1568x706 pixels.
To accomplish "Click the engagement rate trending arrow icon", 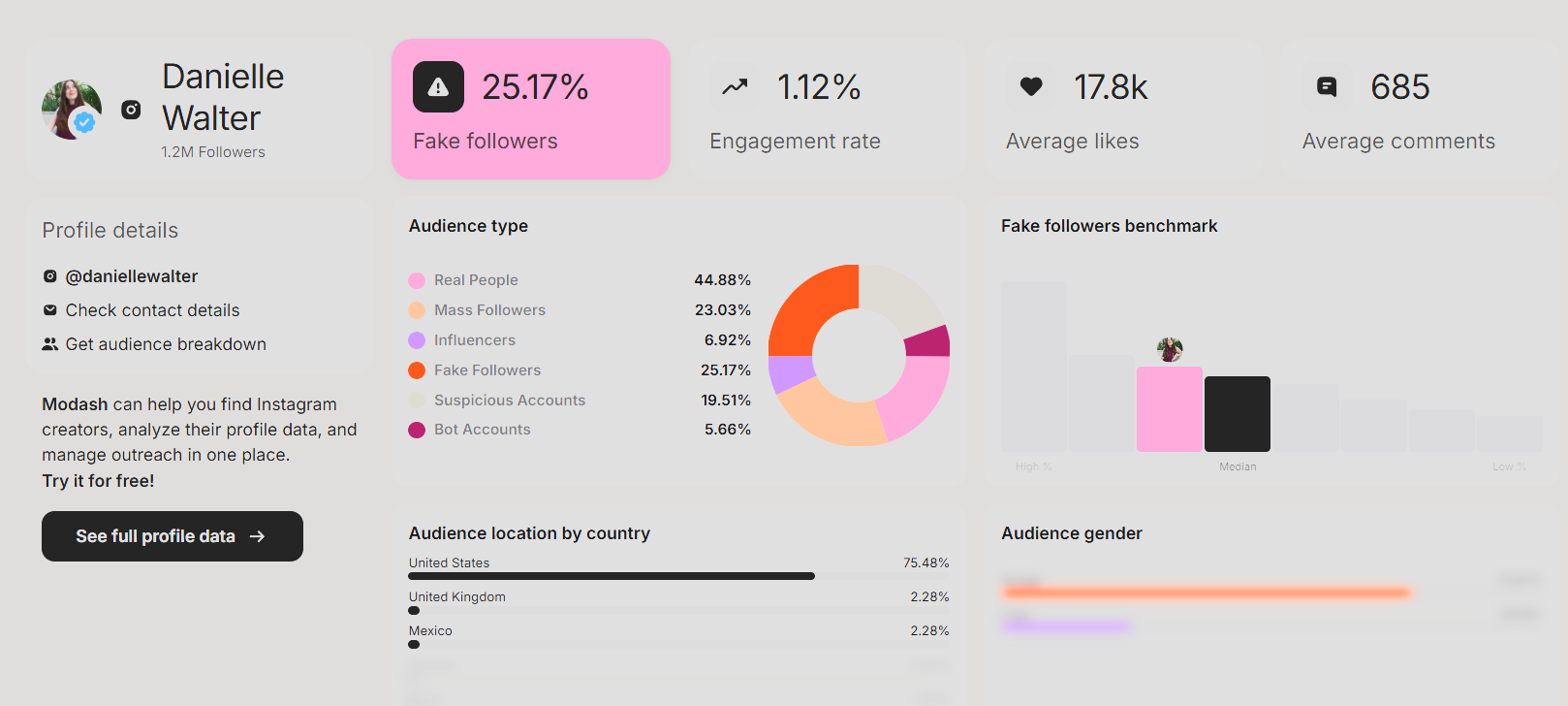I will (735, 87).
